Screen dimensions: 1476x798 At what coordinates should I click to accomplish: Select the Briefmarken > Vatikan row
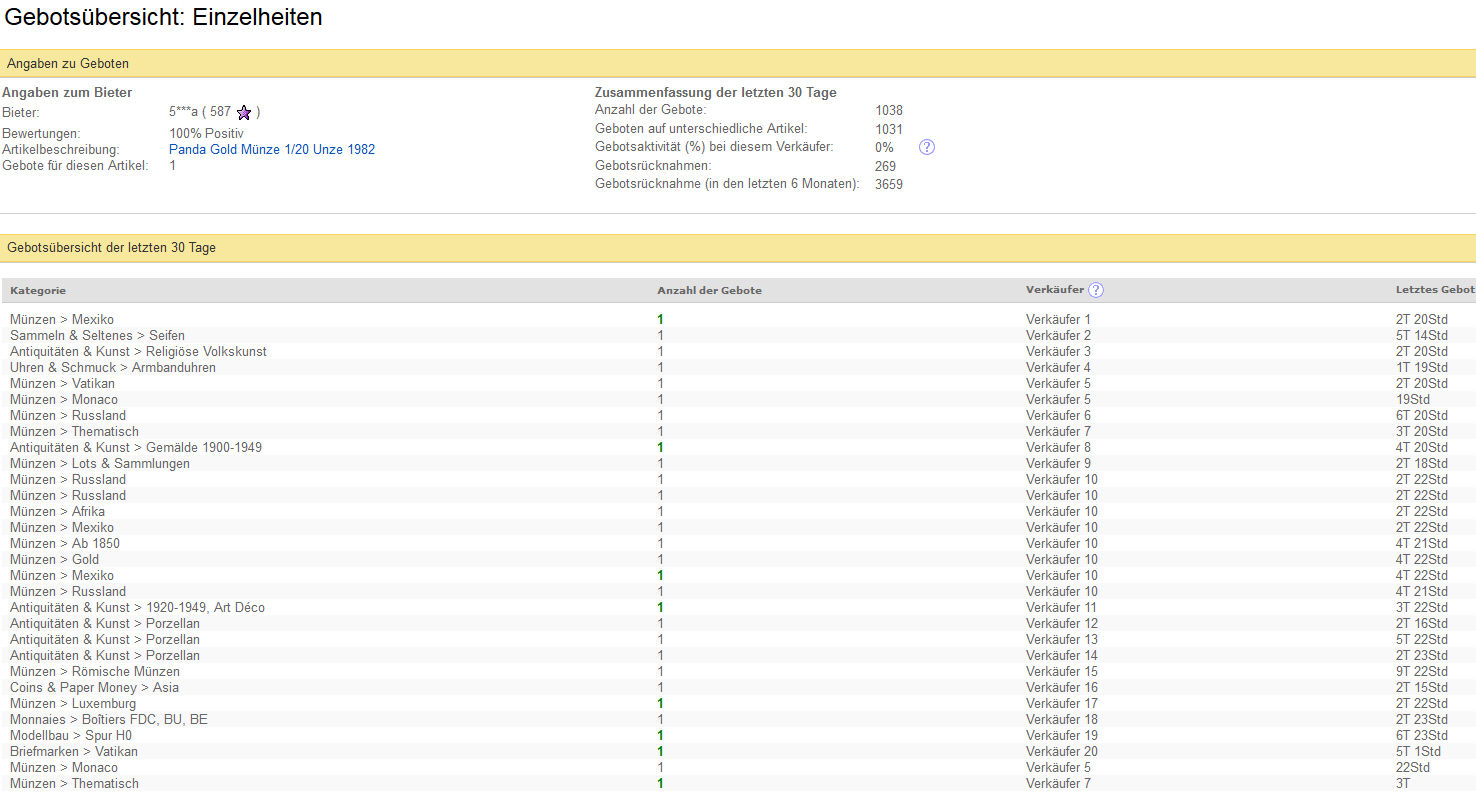pyautogui.click(x=74, y=751)
